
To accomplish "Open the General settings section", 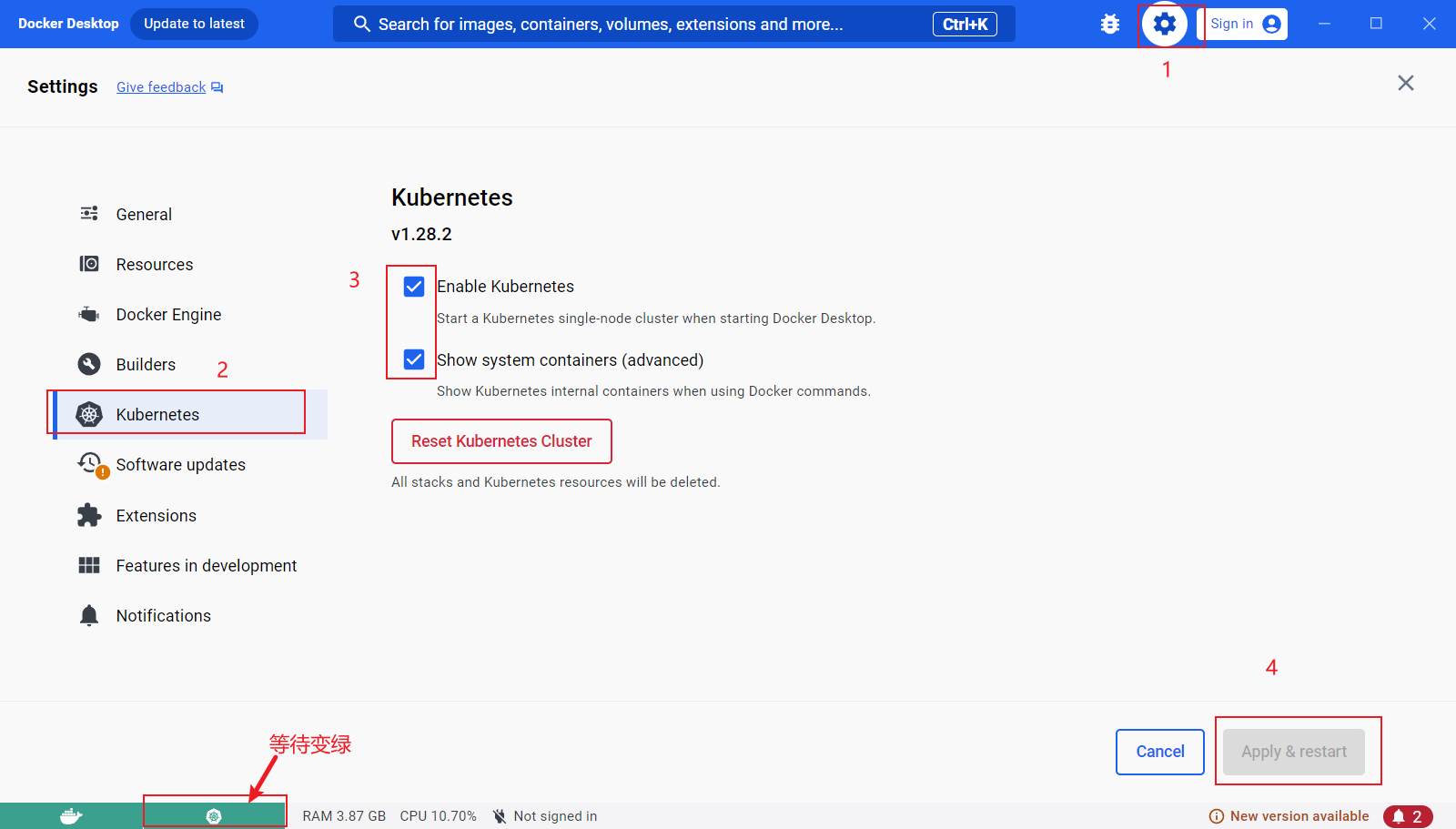I will [144, 215].
